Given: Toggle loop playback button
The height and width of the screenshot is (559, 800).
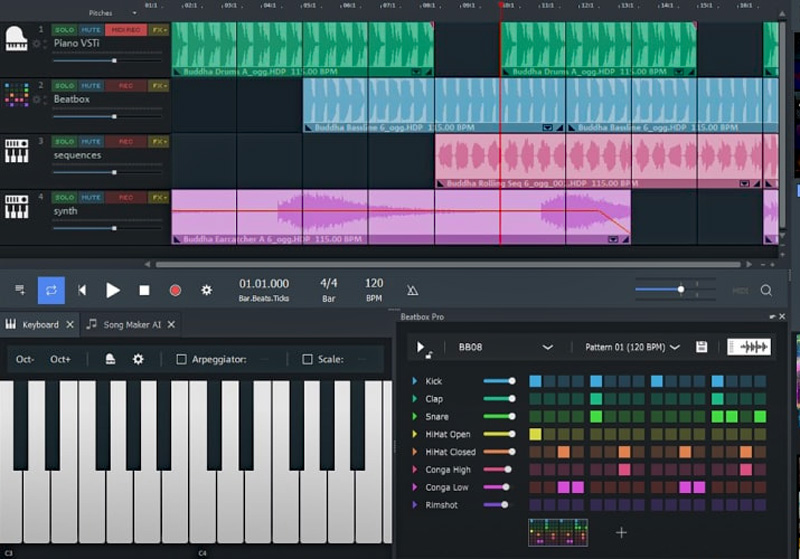Looking at the screenshot, I should tap(51, 290).
